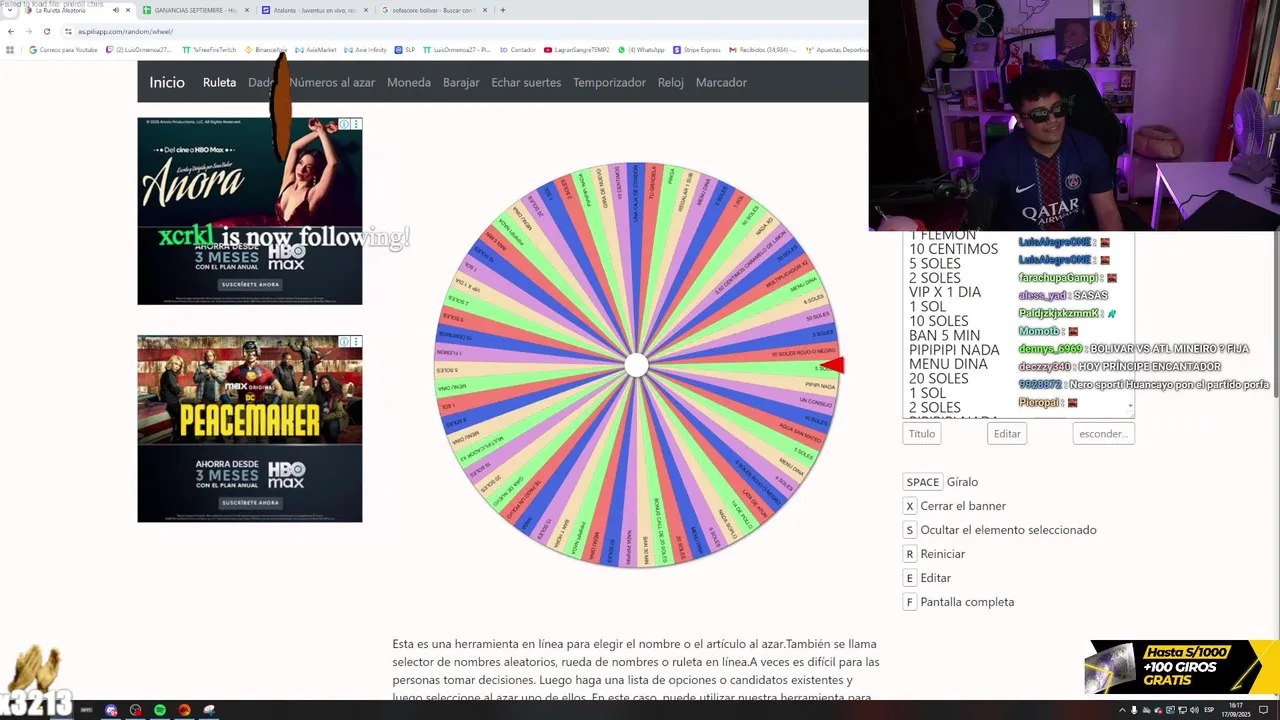Open the Contador bookmark
The width and height of the screenshot is (1280, 720).
point(518,50)
